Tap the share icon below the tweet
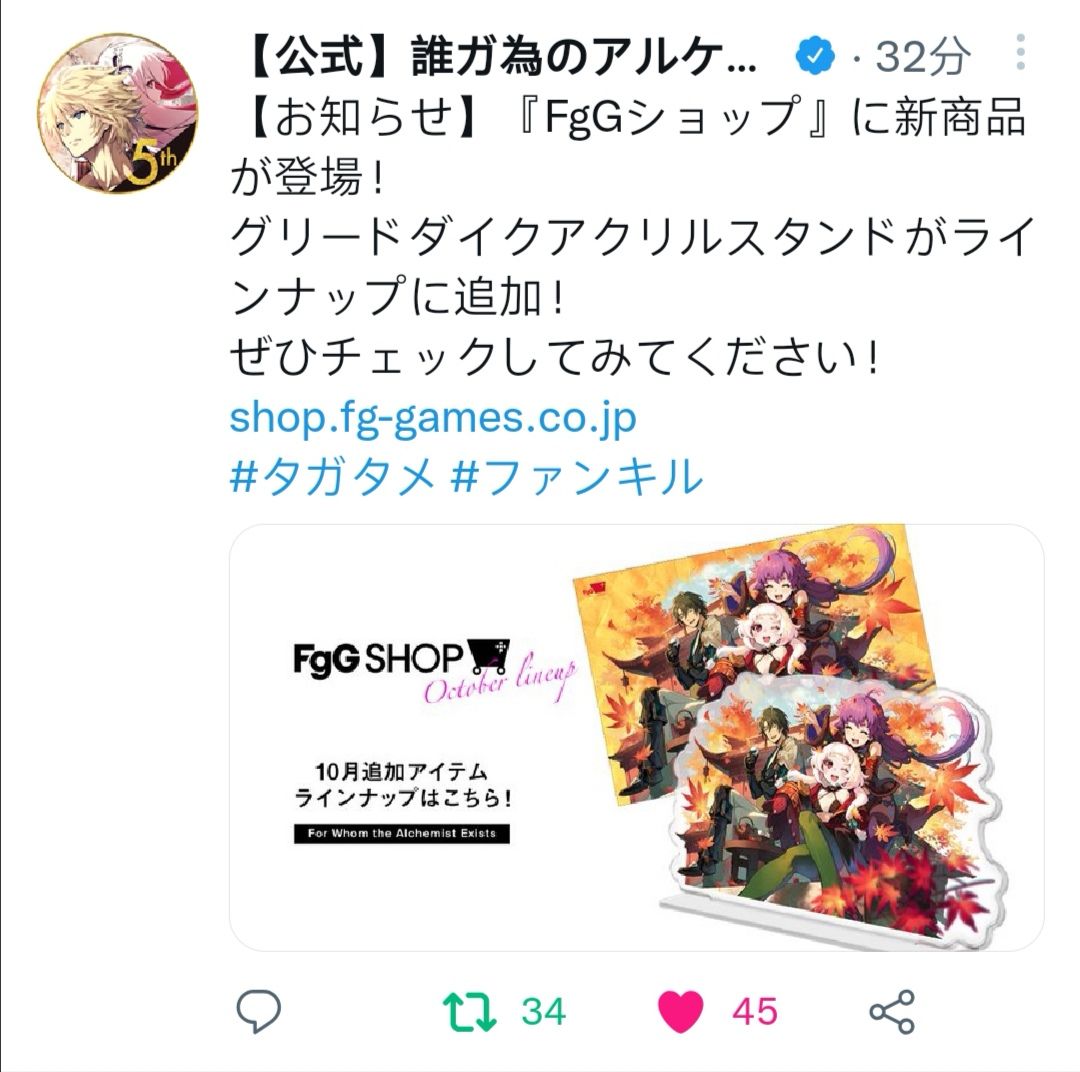 [x=893, y=1011]
